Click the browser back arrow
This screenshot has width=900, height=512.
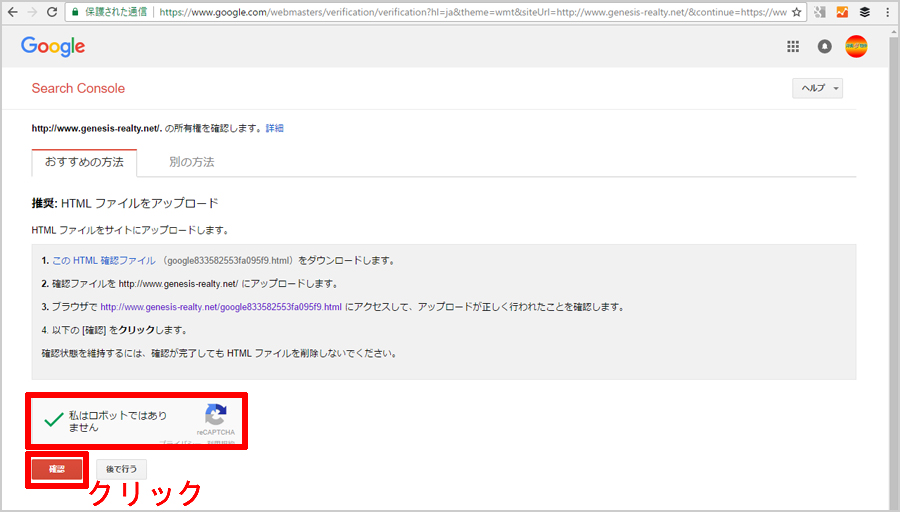pyautogui.click(x=12, y=13)
